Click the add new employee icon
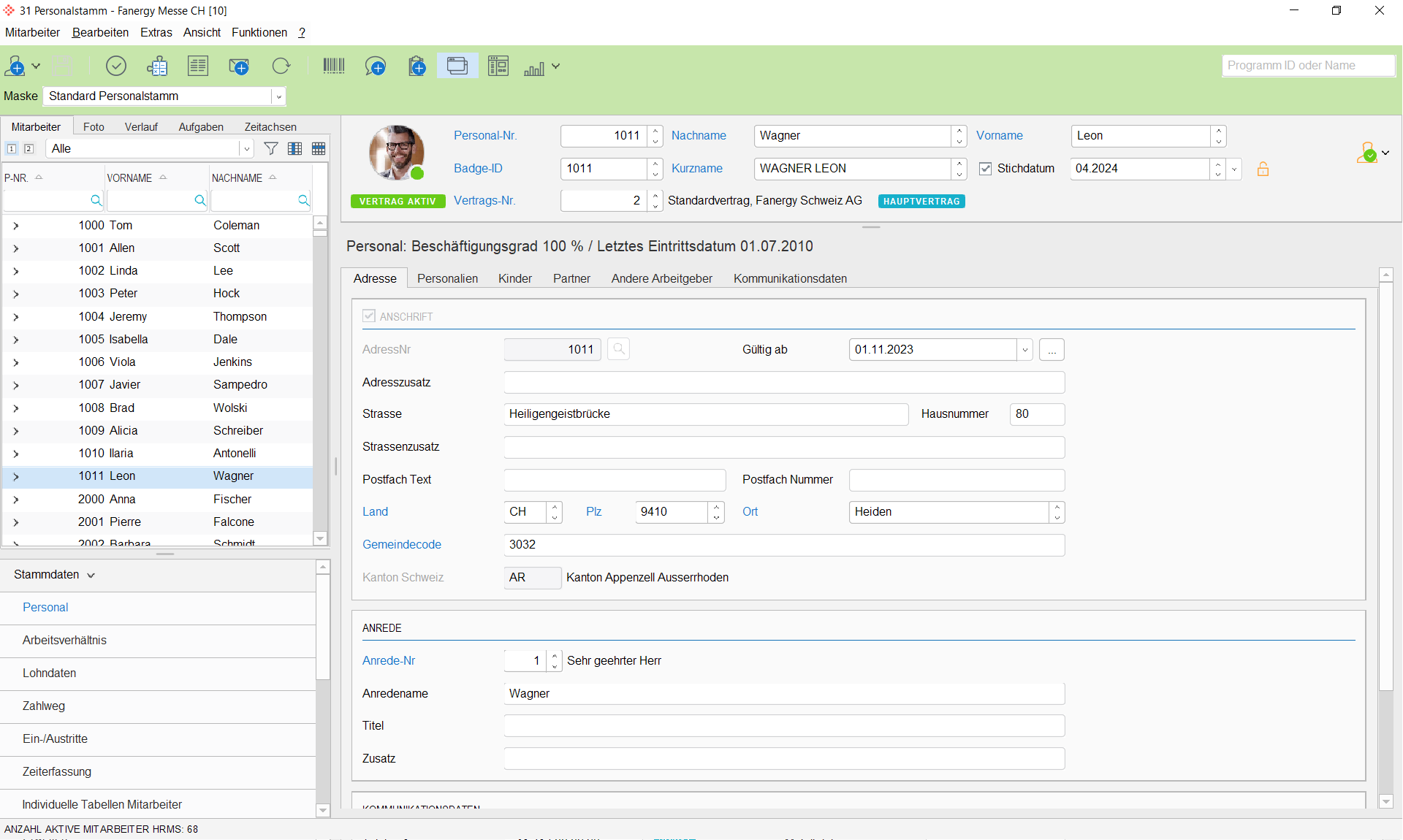The image size is (1403, 840). [15, 66]
